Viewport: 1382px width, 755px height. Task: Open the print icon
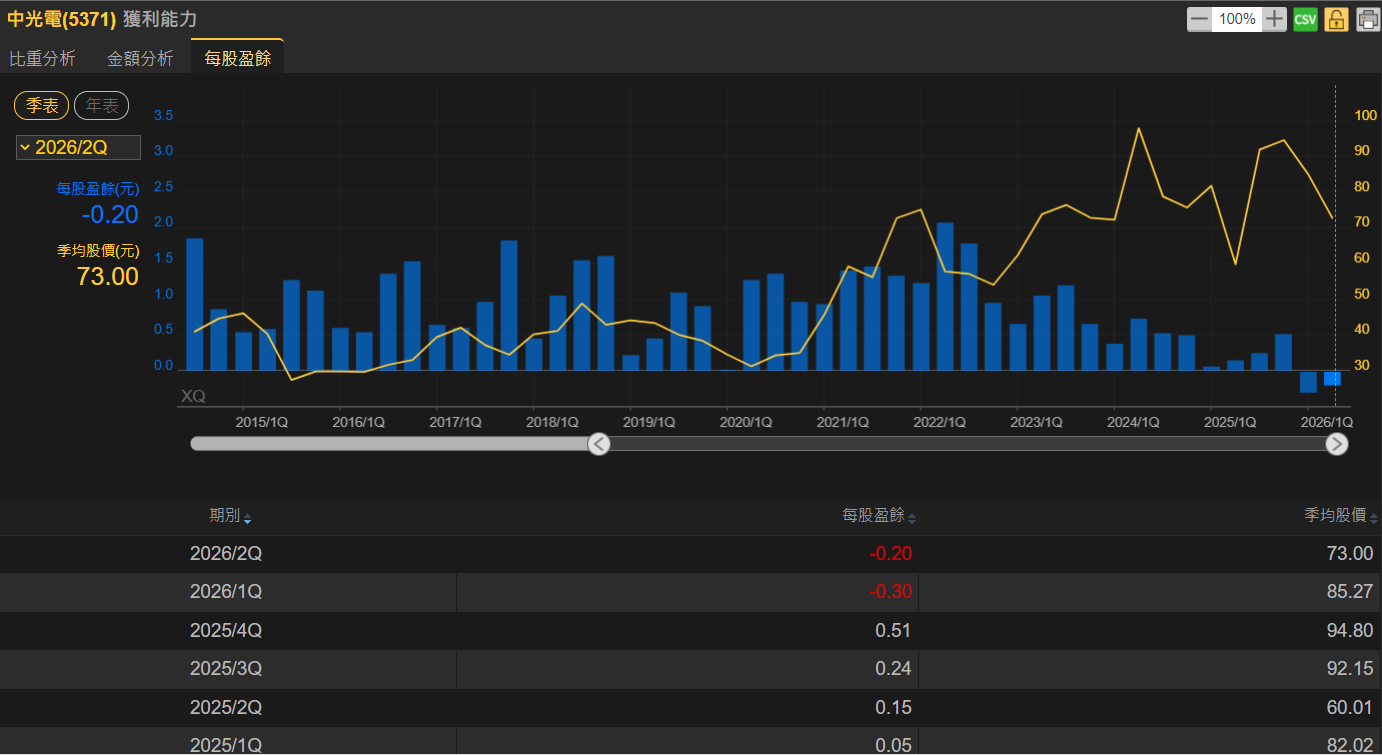click(x=1367, y=19)
